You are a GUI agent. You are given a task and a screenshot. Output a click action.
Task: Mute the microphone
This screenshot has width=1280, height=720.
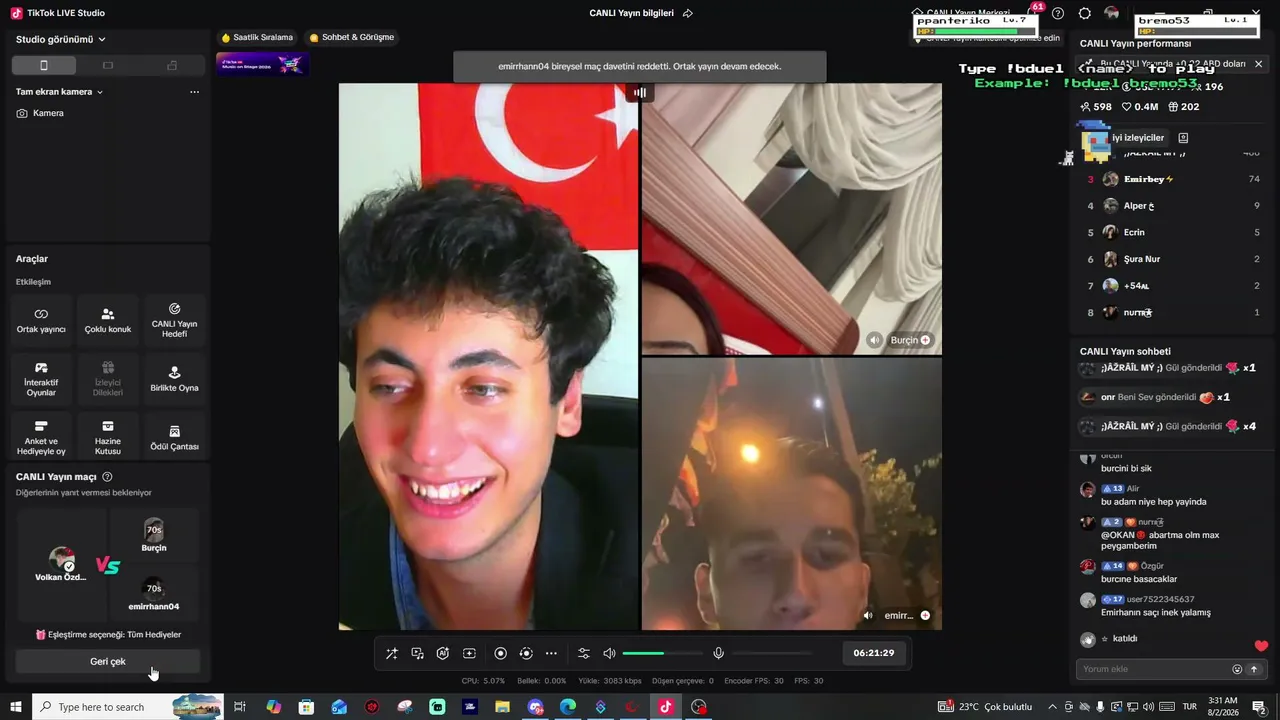tap(718, 653)
